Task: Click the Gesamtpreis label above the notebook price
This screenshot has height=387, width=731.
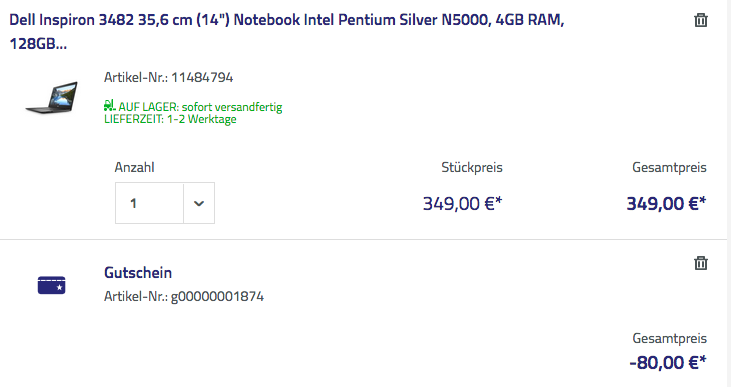Action: 669,167
